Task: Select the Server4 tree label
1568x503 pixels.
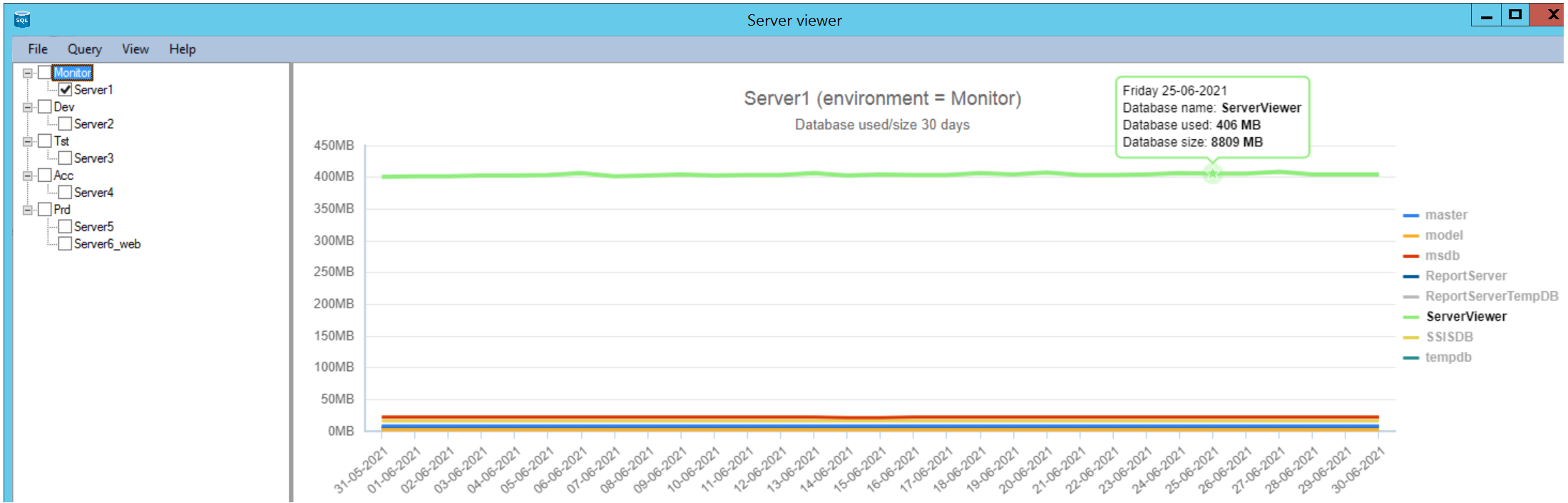Action: click(93, 193)
